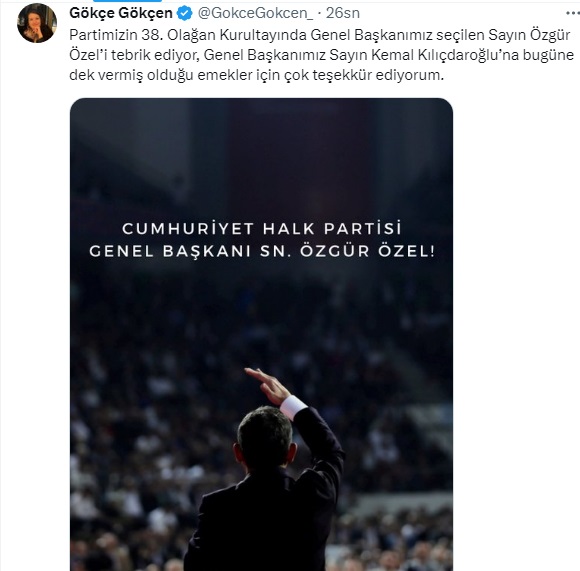The width and height of the screenshot is (580, 571).
Task: Click the words Özel'i tebrik ediyor
Action: [135, 55]
